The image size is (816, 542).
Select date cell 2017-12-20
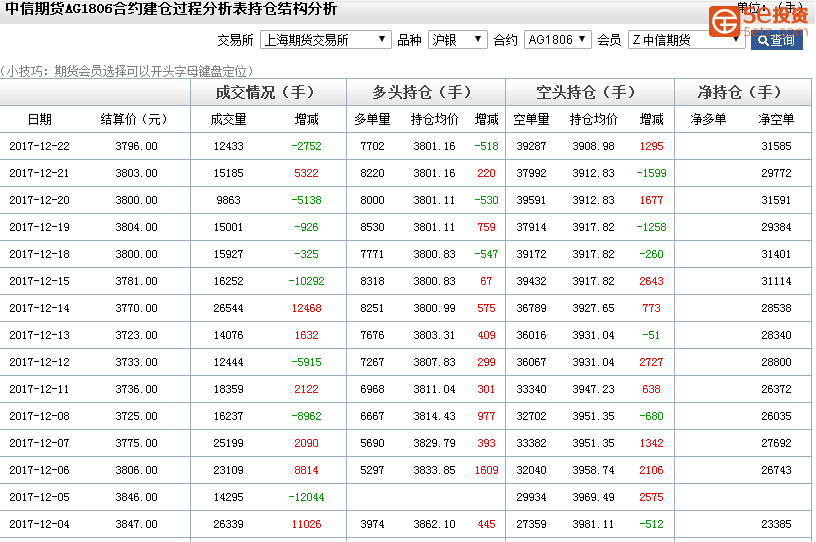(x=39, y=200)
